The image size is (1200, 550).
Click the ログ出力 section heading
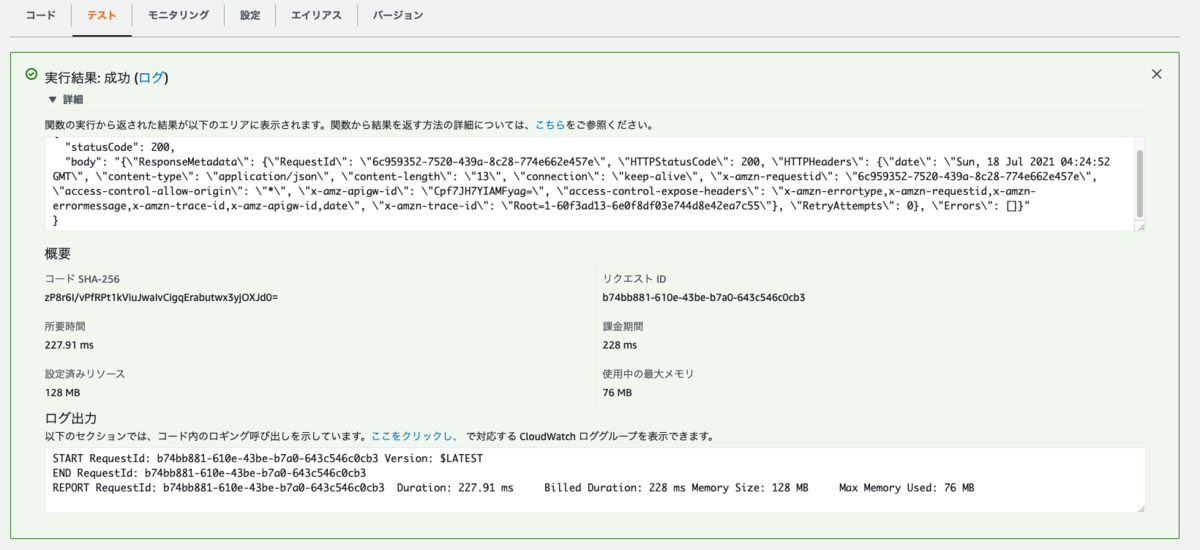point(71,418)
